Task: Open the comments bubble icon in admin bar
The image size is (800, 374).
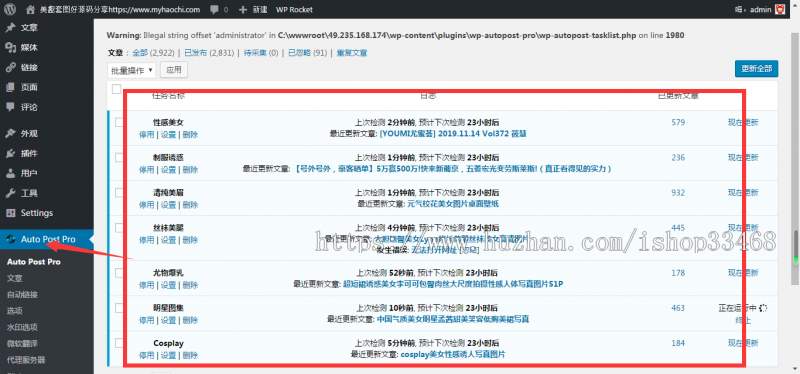Action: pyautogui.click(x=214, y=9)
